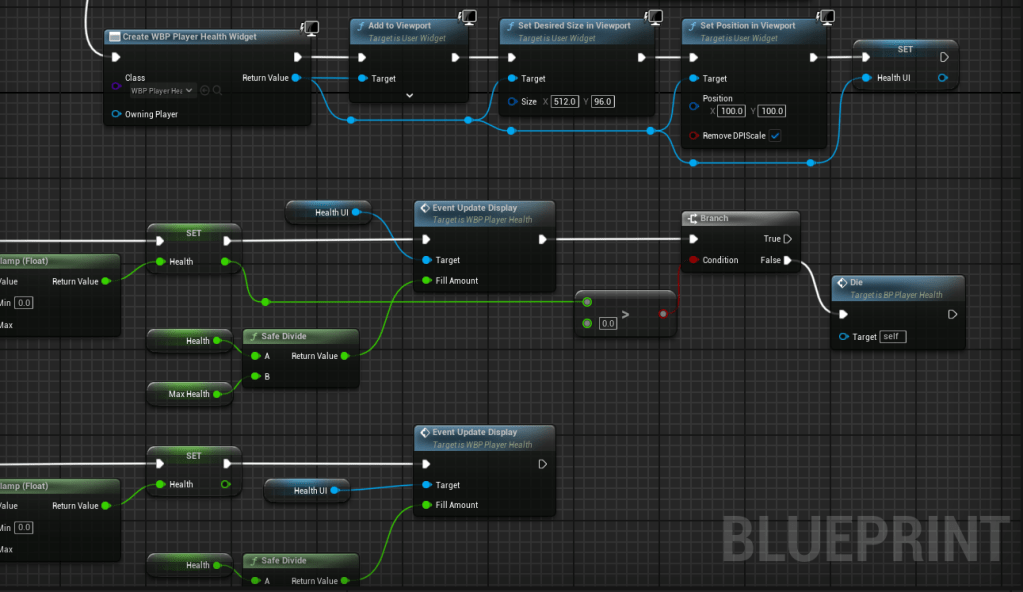Select the Branch node title
This screenshot has width=1023, height=592.
(714, 218)
